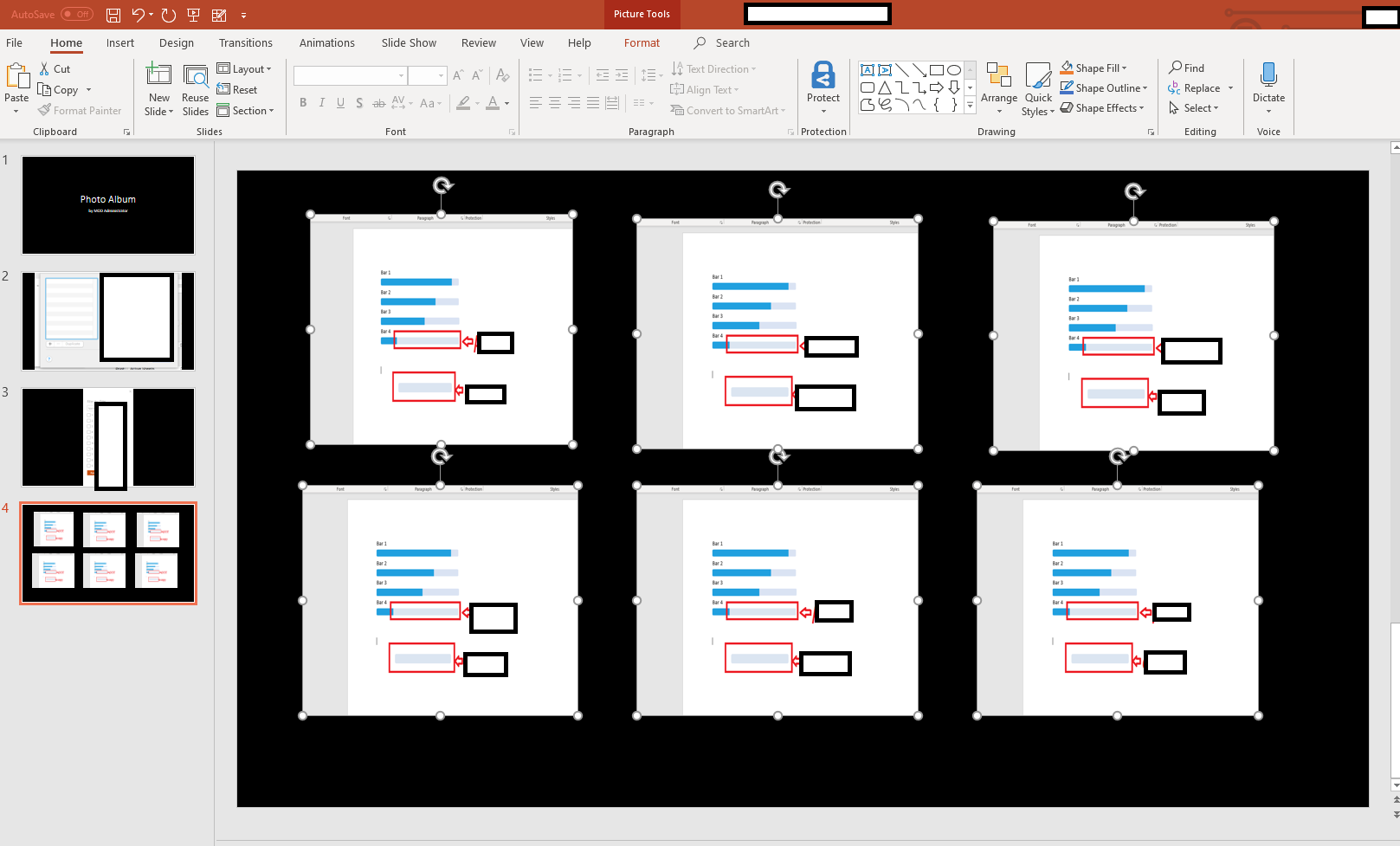The height and width of the screenshot is (846, 1400).
Task: Start slideshow from beginning icon
Action: pos(194,15)
